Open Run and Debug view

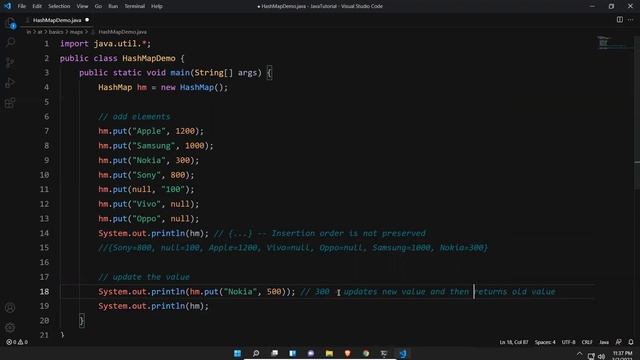point(10,82)
